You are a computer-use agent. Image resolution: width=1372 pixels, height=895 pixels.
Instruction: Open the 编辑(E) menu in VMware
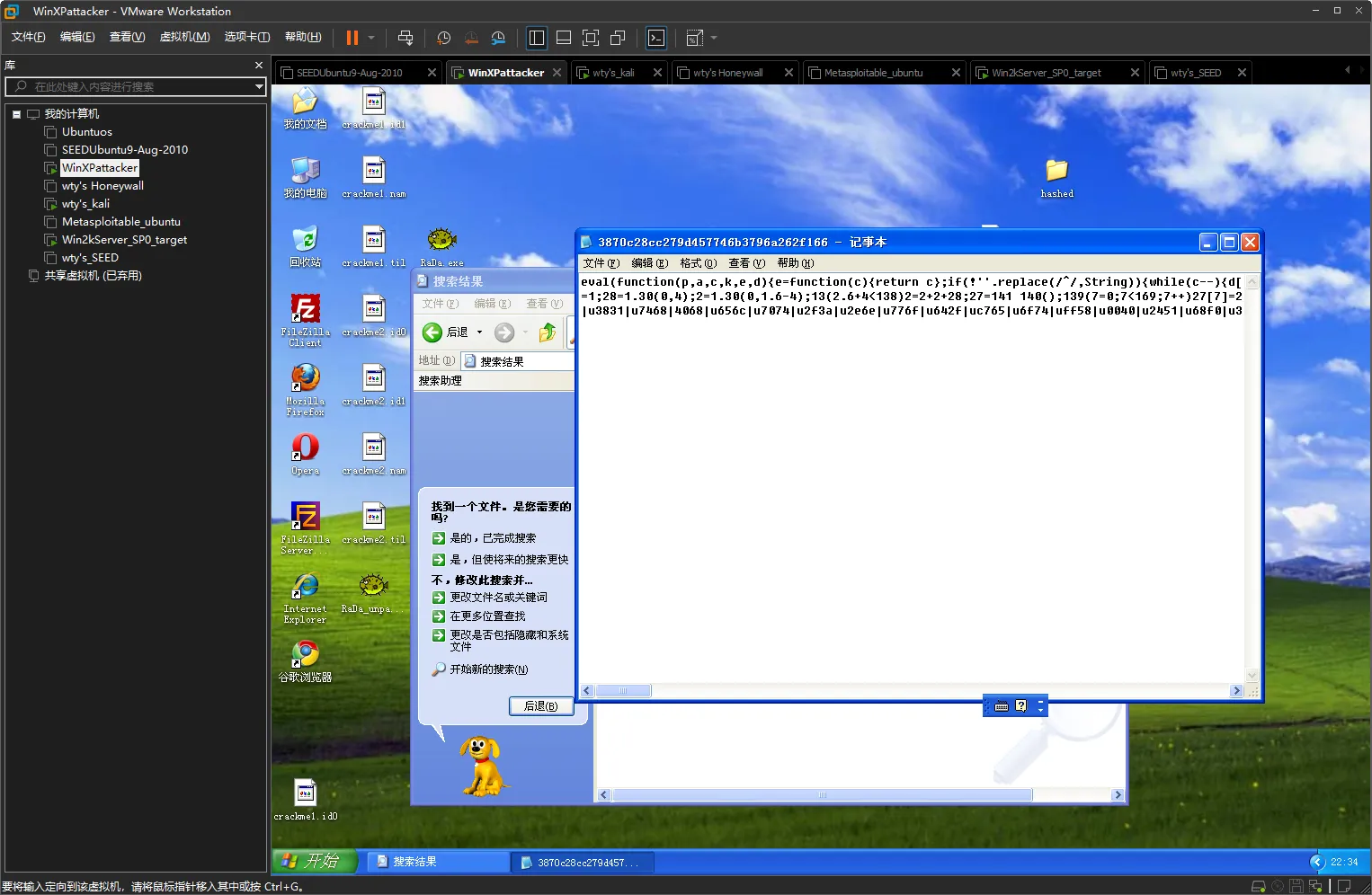pos(77,37)
